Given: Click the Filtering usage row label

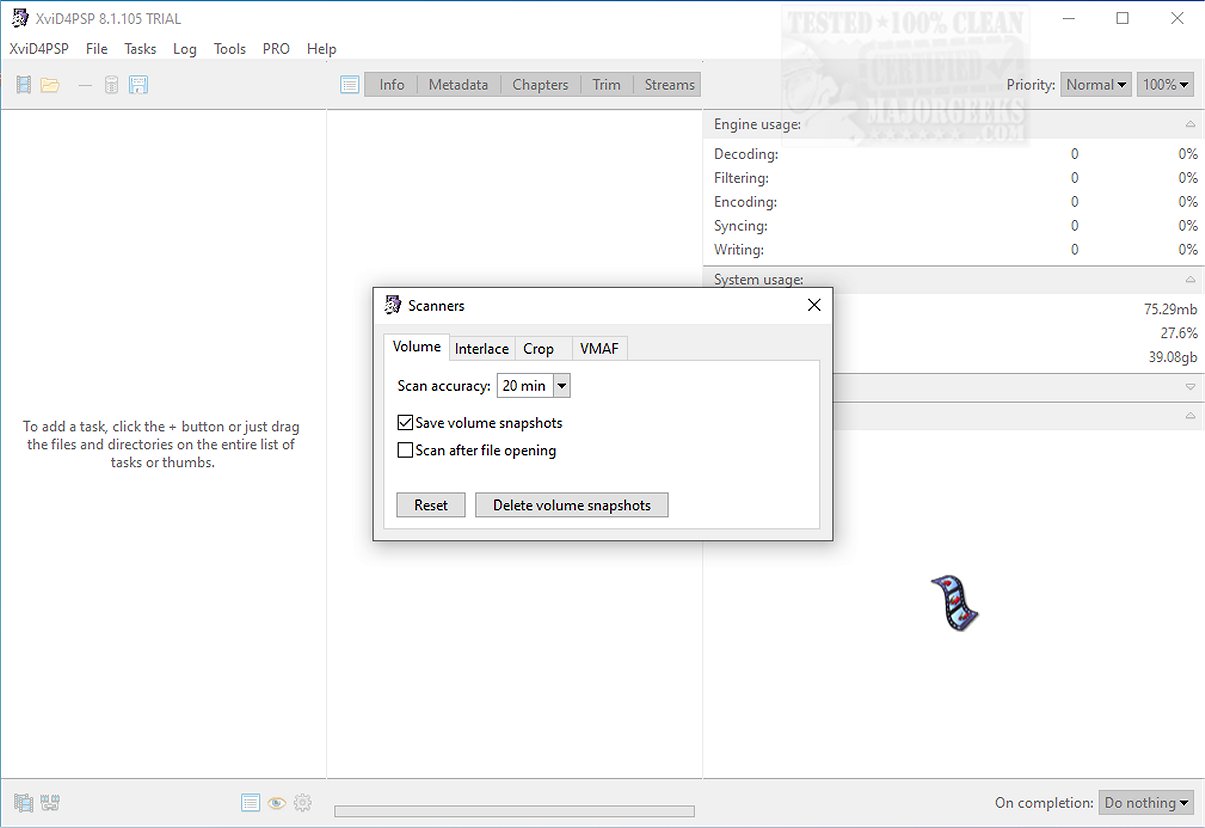Looking at the screenshot, I should (x=741, y=178).
